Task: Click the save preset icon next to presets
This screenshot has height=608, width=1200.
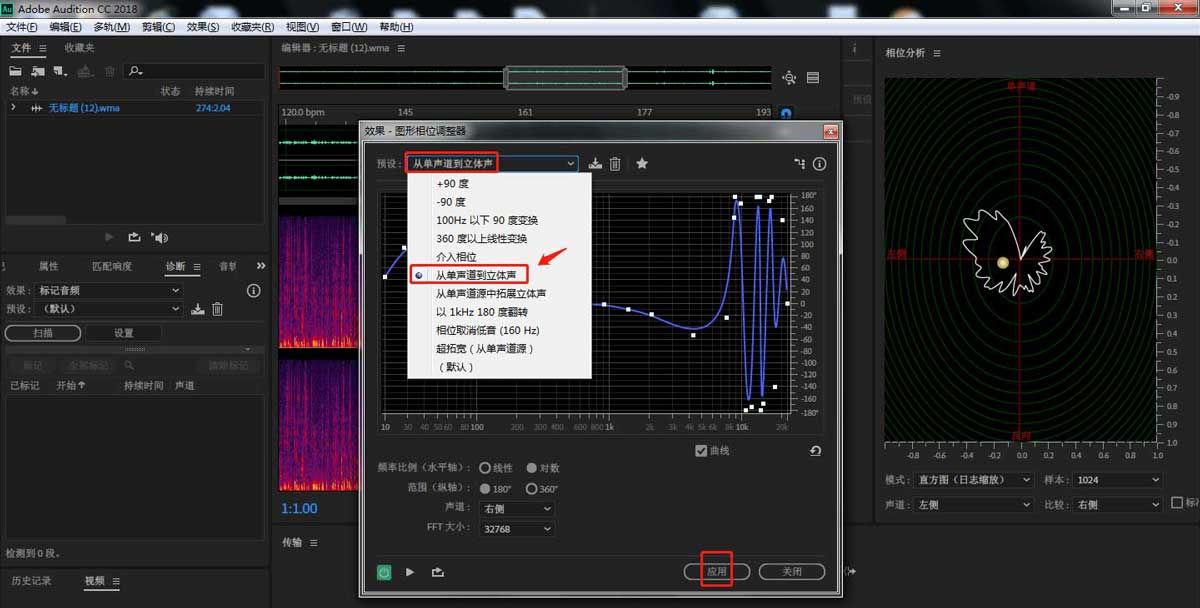Action: 595,164
